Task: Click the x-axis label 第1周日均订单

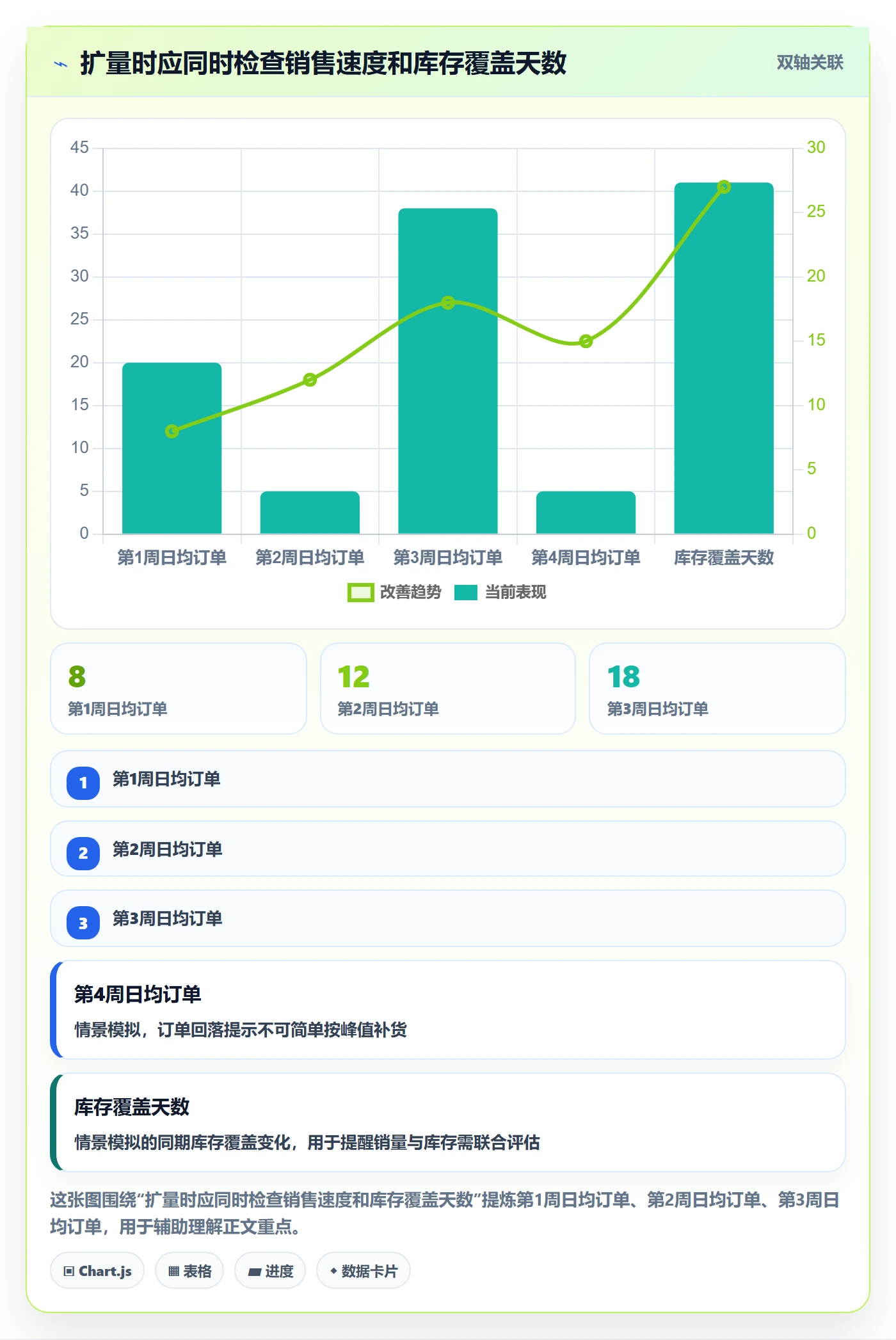Action: point(172,557)
